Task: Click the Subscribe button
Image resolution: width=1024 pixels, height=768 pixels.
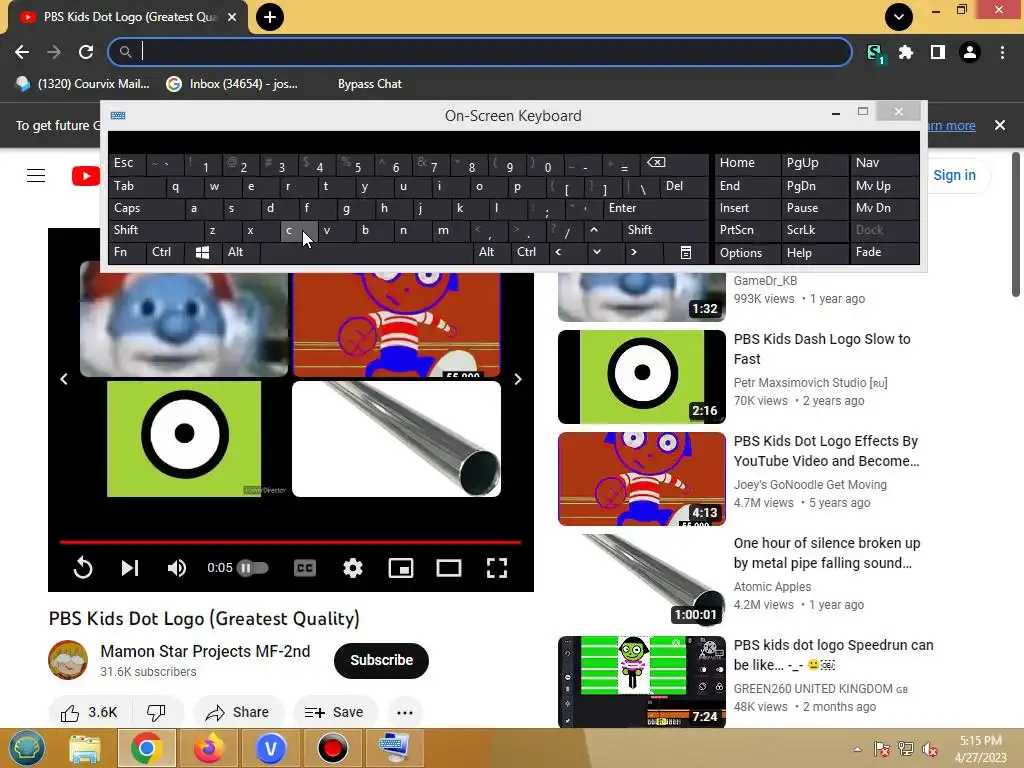Action: pos(381,660)
